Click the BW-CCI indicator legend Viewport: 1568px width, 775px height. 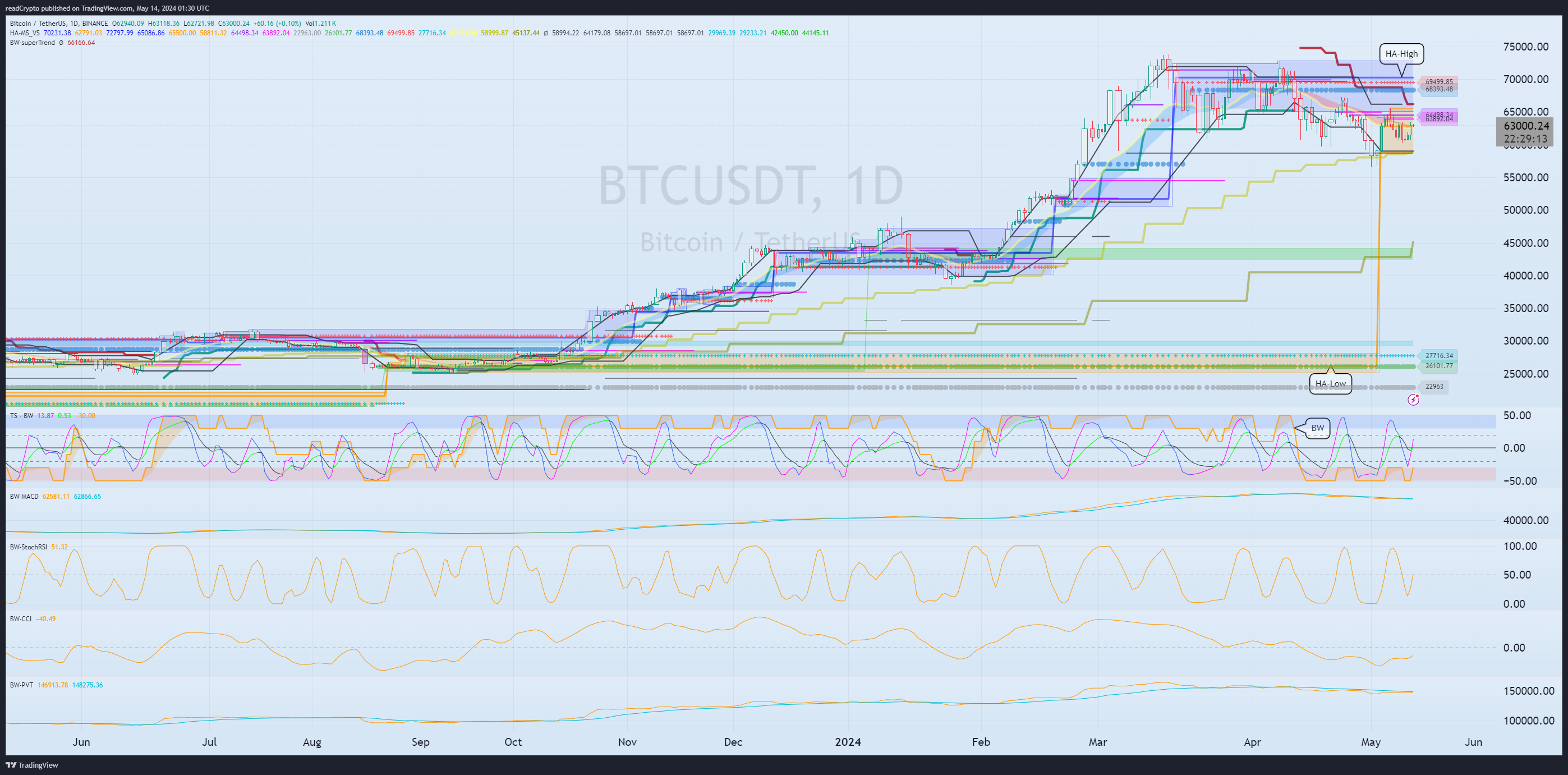point(21,619)
